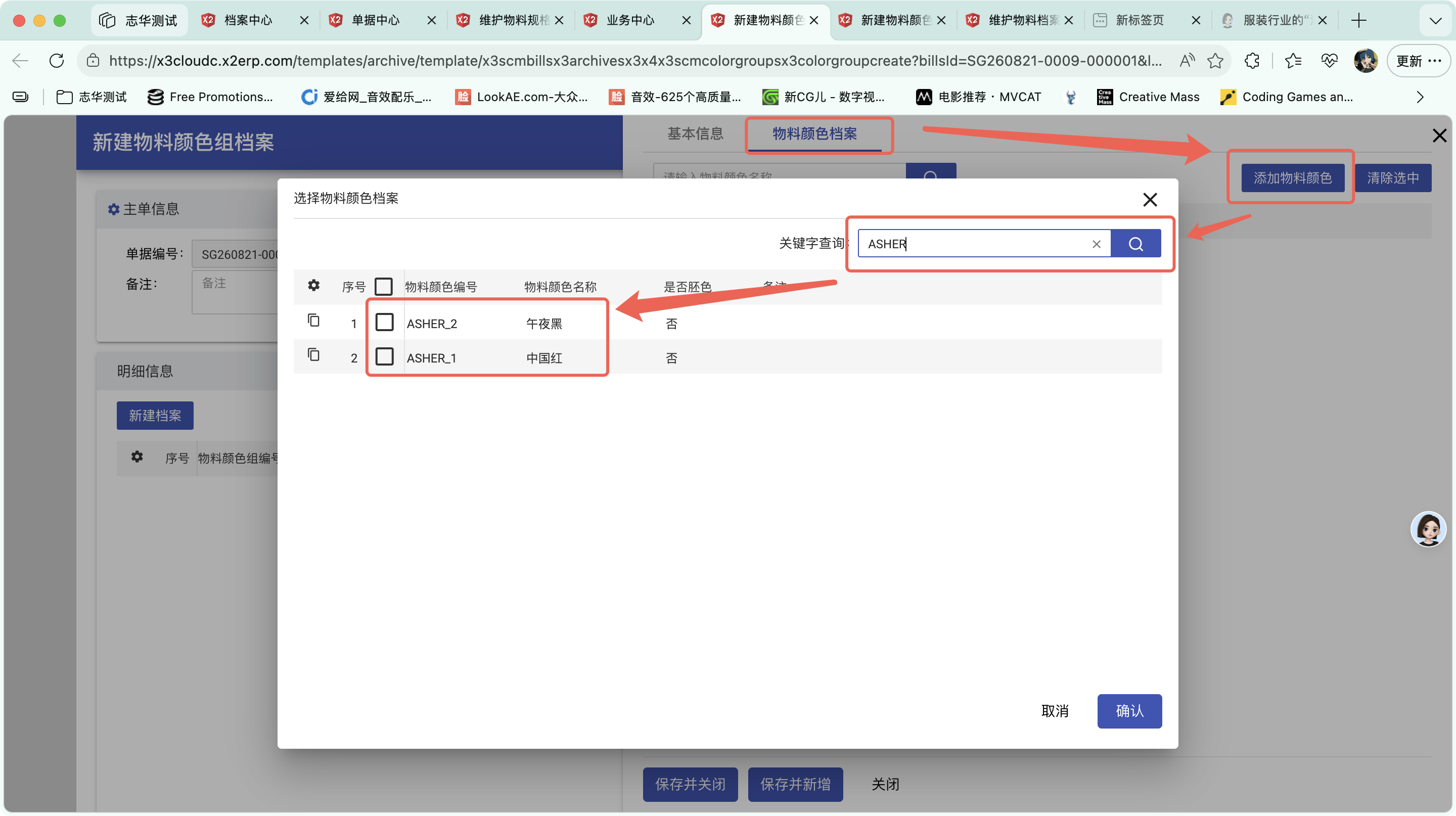Open 志华测试 bookmark folder
This screenshot has height=816, width=1456.
(x=92, y=97)
